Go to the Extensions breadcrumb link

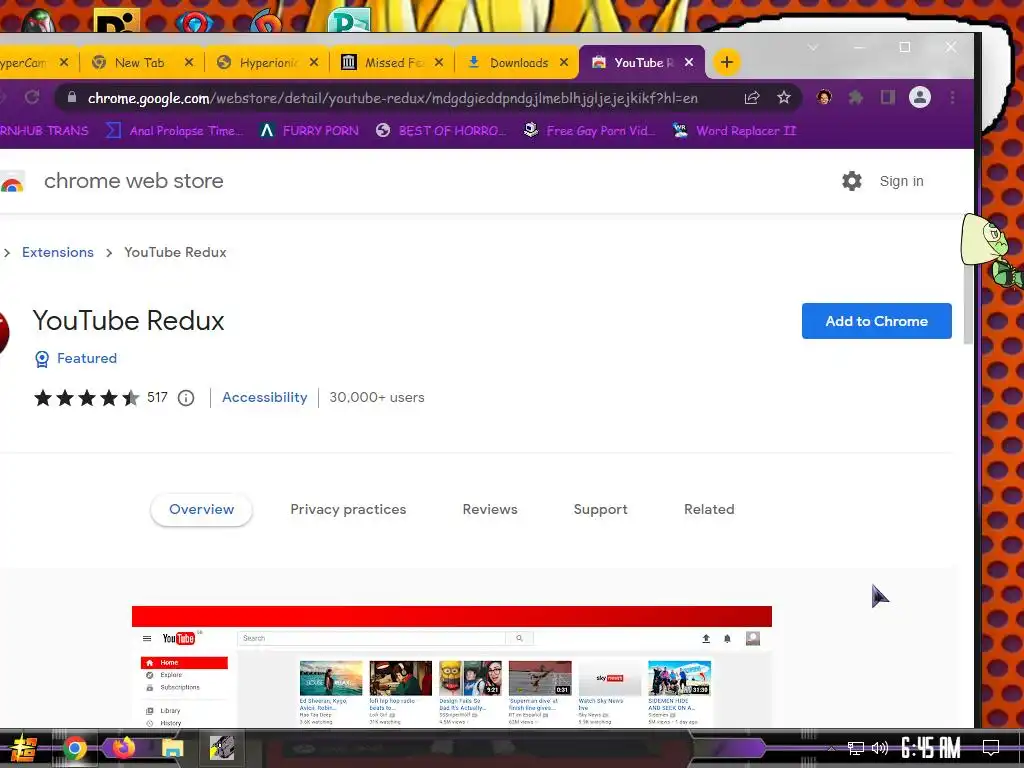point(57,252)
